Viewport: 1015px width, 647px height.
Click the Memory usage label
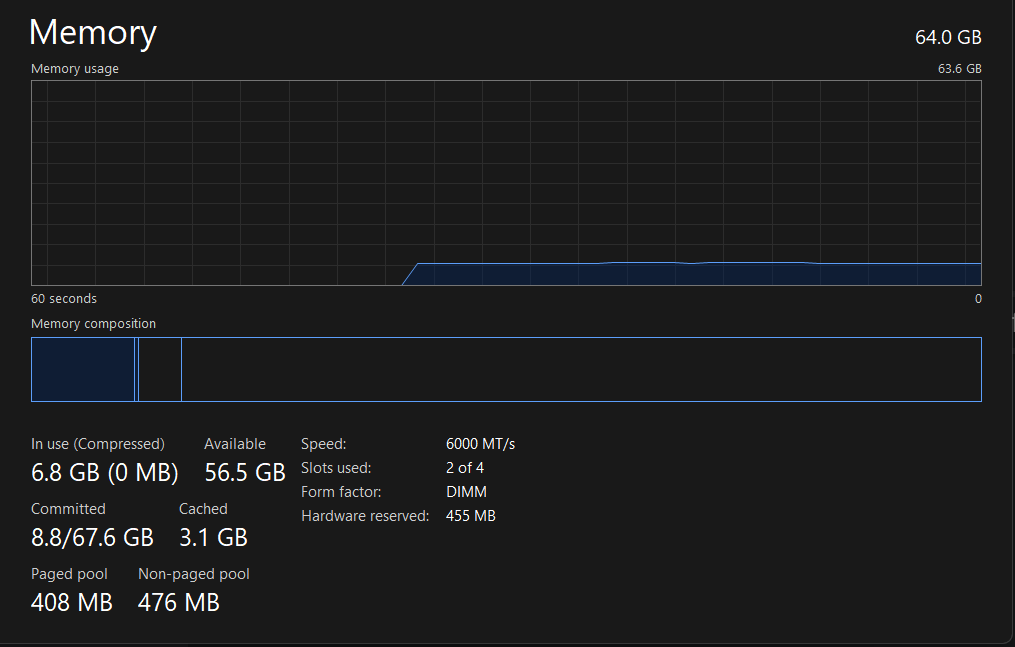point(75,69)
